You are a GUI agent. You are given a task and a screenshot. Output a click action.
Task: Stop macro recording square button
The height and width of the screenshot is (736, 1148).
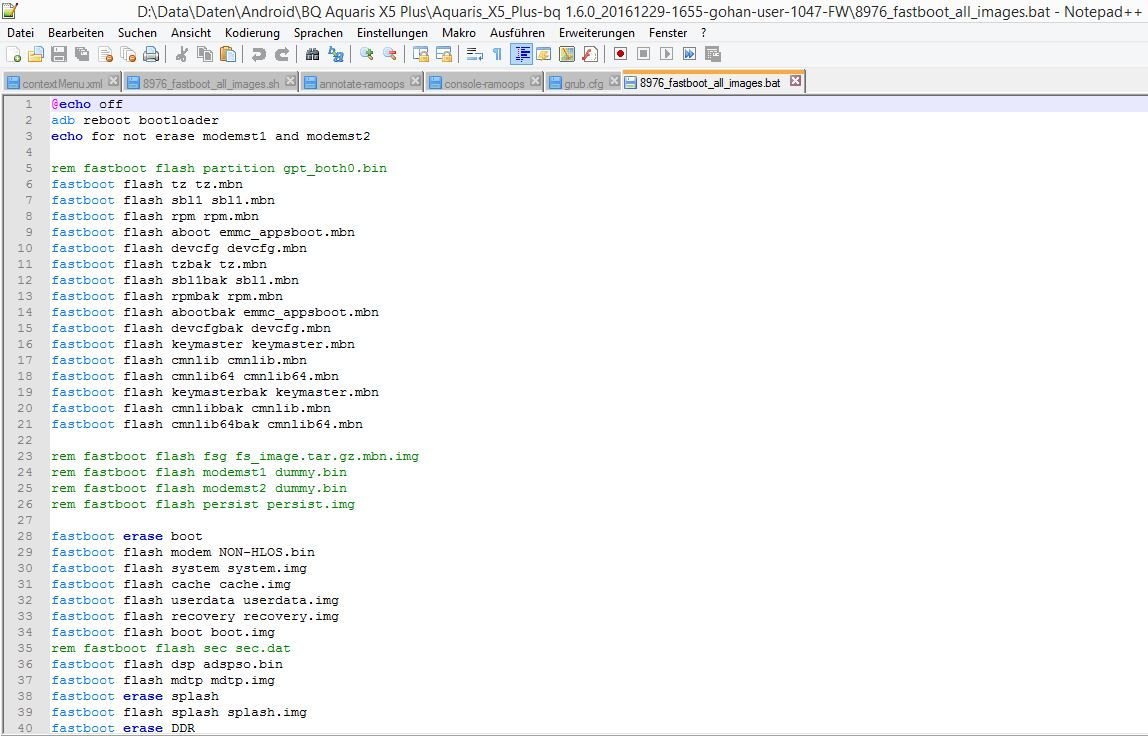(644, 54)
